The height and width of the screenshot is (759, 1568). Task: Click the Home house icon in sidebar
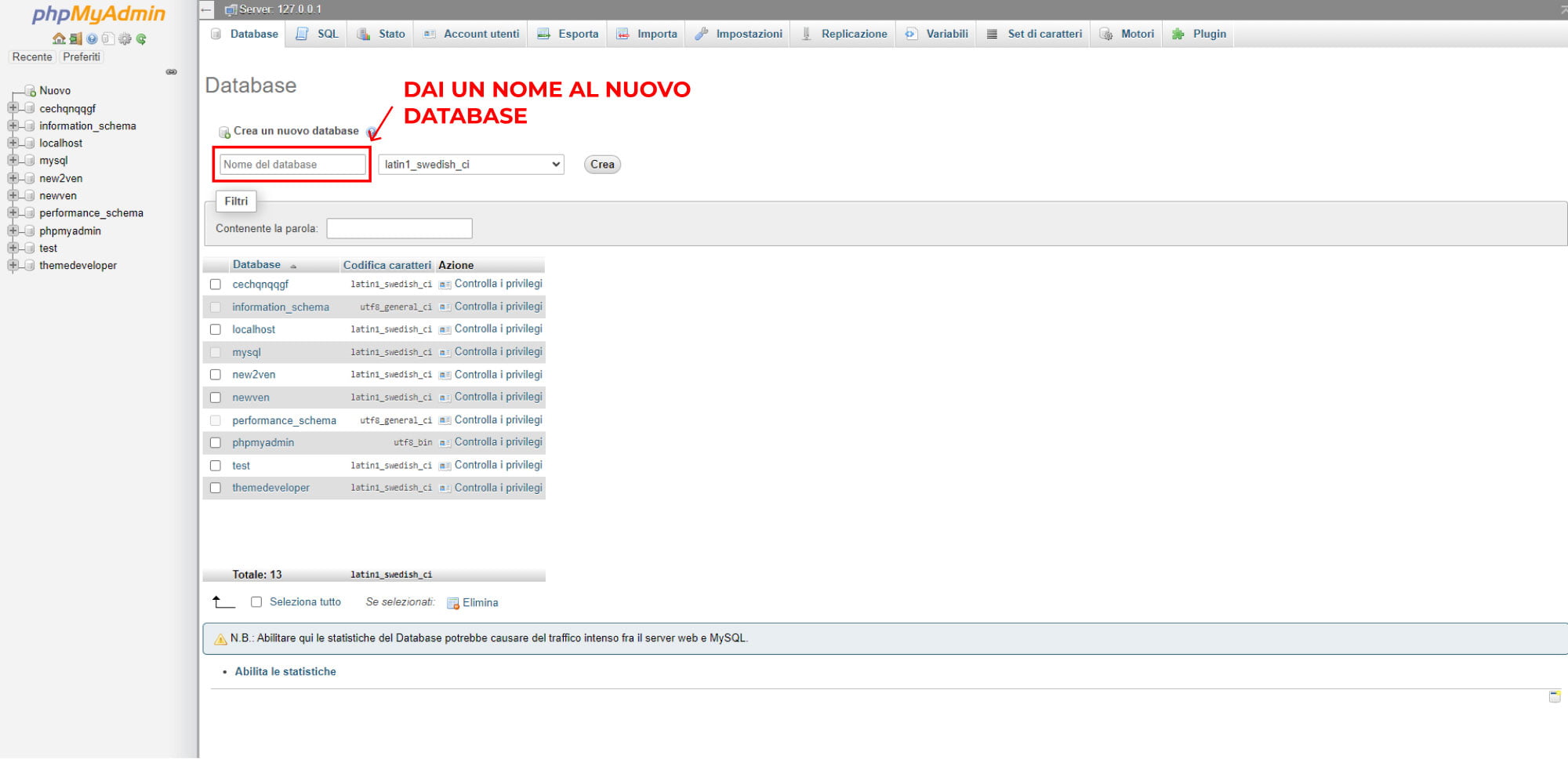58,38
